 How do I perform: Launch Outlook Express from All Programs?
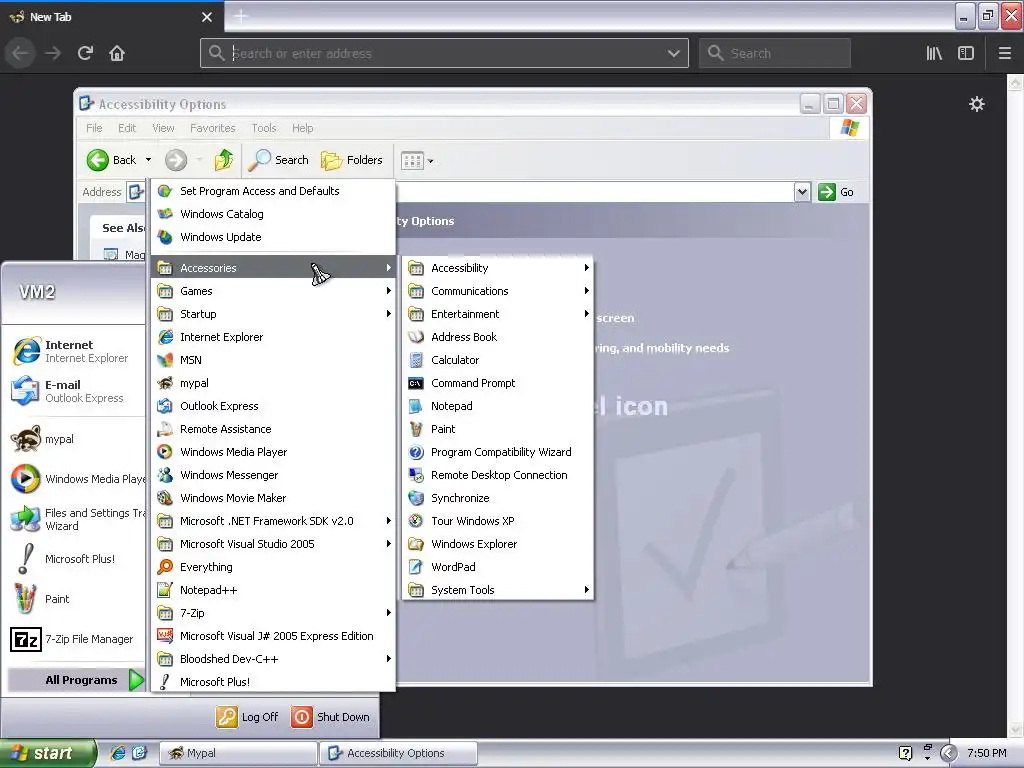point(273,406)
